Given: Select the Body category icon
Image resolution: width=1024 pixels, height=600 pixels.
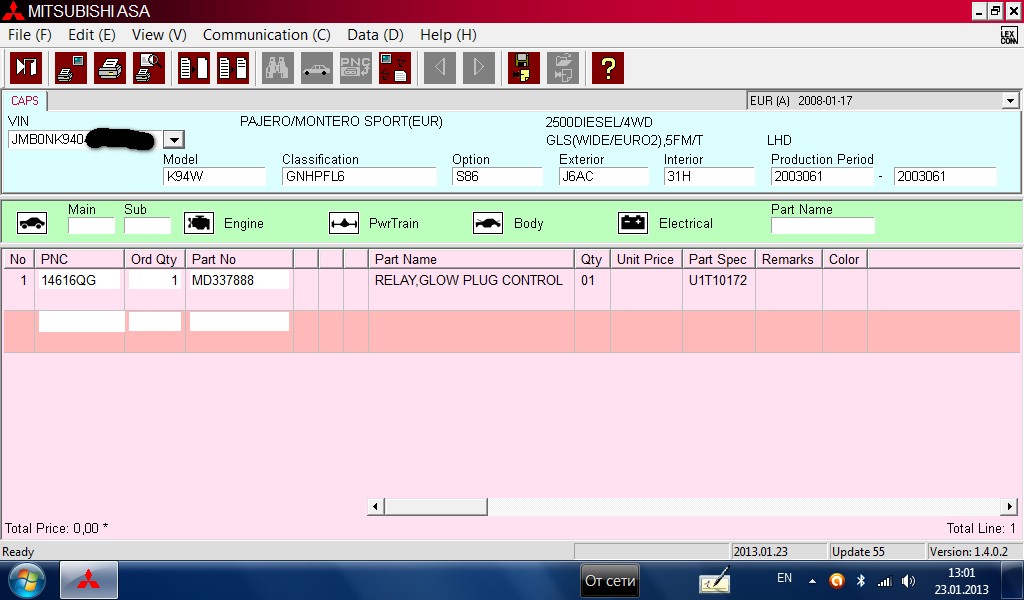Looking at the screenshot, I should pos(488,223).
